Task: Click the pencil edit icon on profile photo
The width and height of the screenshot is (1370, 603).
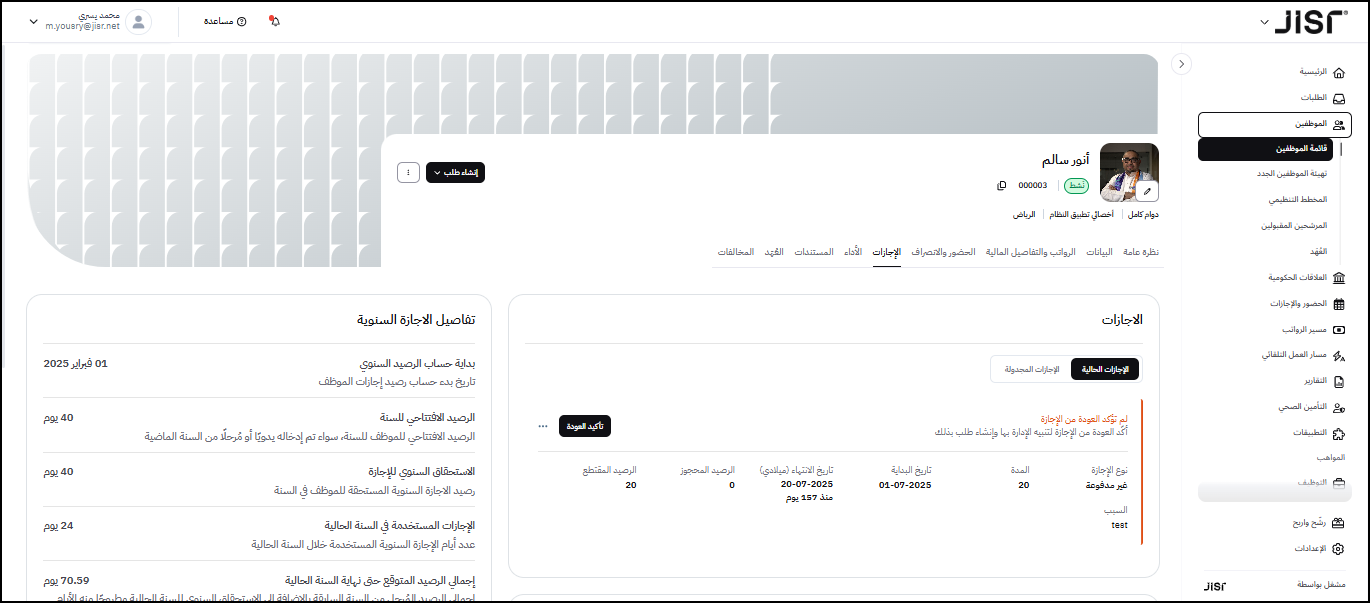Action: point(1148,191)
